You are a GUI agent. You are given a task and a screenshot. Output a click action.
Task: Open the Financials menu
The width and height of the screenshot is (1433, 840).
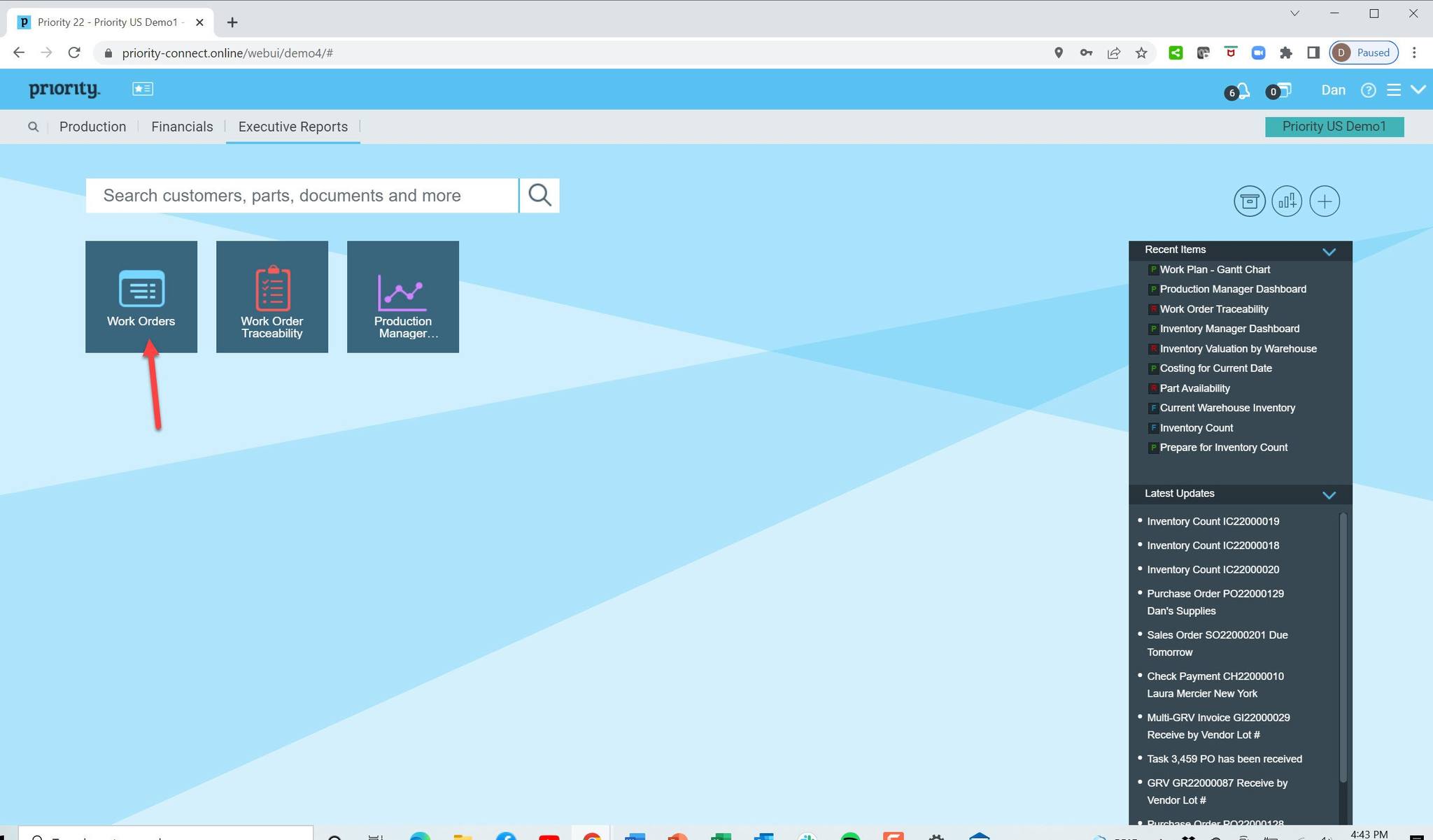[x=182, y=127]
